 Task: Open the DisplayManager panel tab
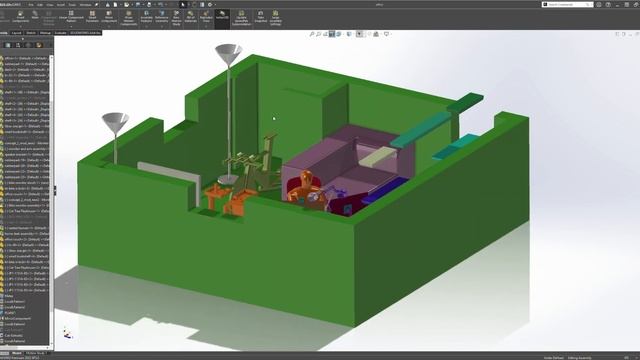pos(39,45)
